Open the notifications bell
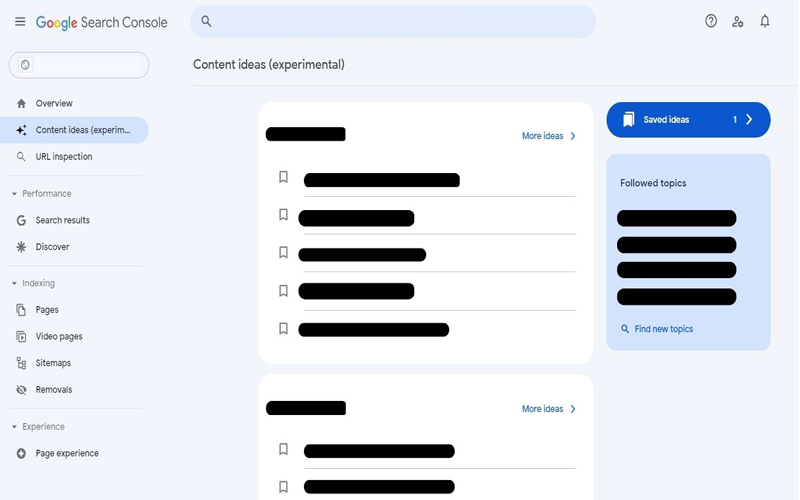Image resolution: width=800 pixels, height=500 pixels. 764,21
